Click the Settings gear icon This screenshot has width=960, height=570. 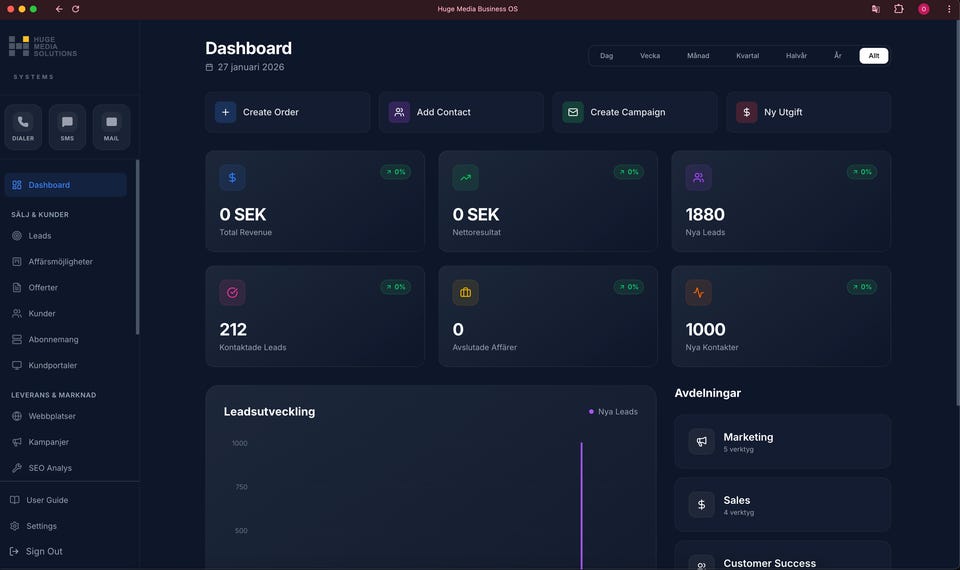point(15,526)
